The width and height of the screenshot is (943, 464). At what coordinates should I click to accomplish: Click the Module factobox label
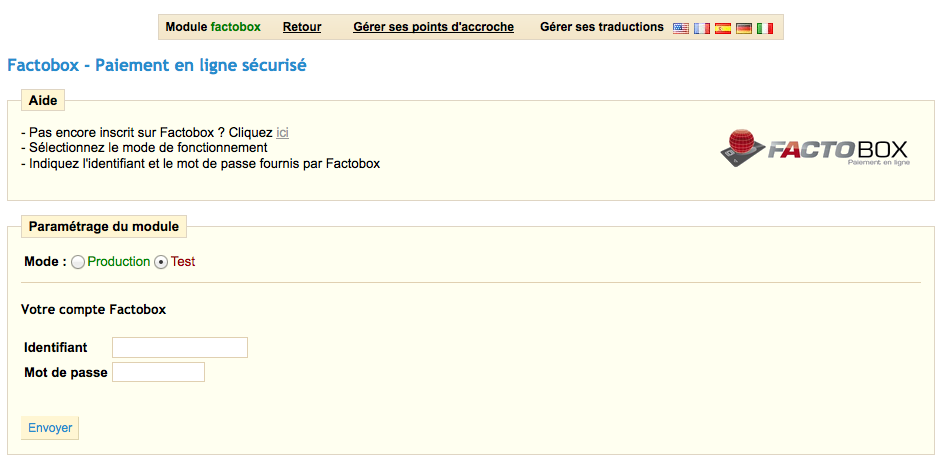pos(213,27)
